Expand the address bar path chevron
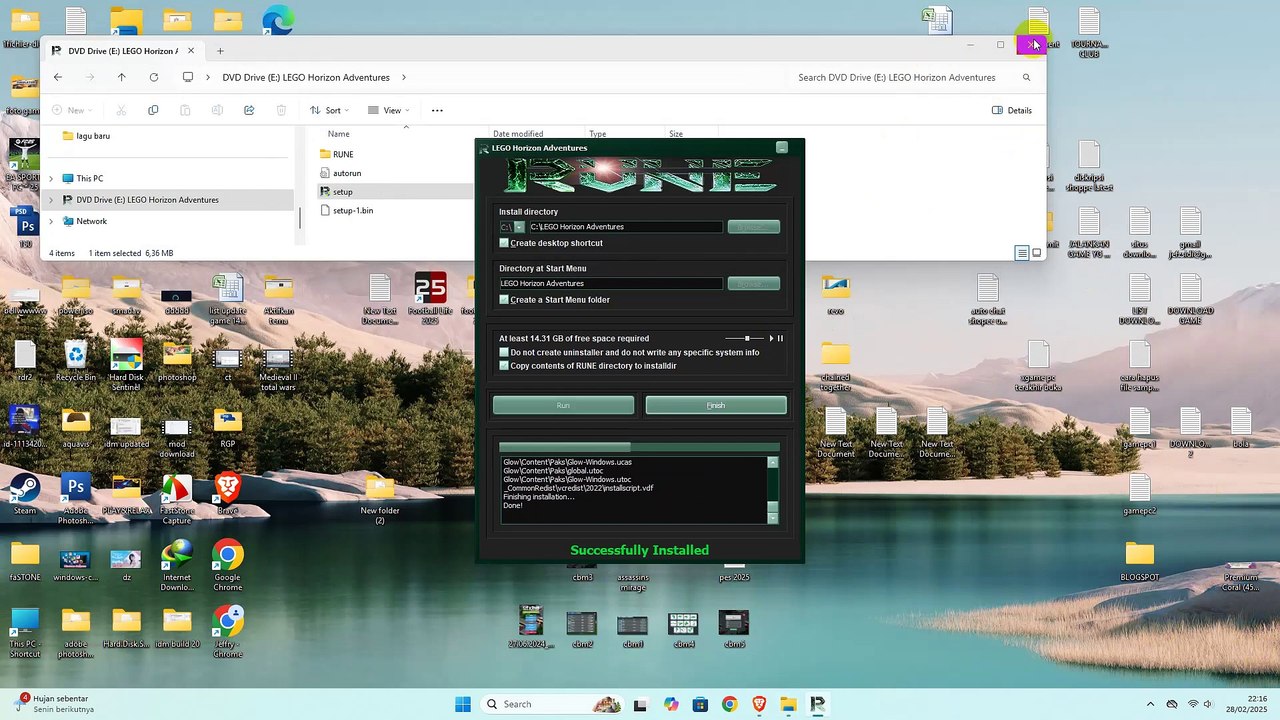Viewport: 1280px width, 720px height. 404,77
